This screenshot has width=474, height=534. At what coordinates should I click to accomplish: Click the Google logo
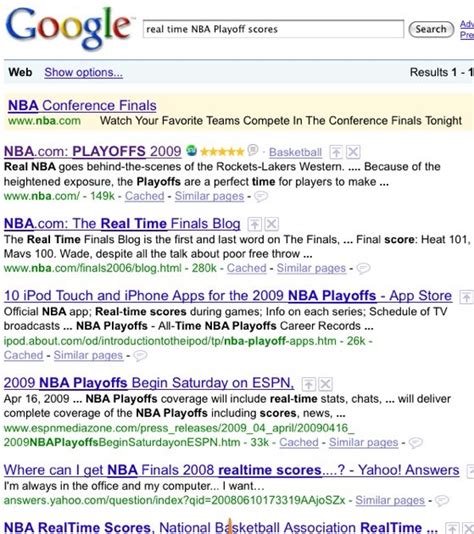[x=69, y=28]
